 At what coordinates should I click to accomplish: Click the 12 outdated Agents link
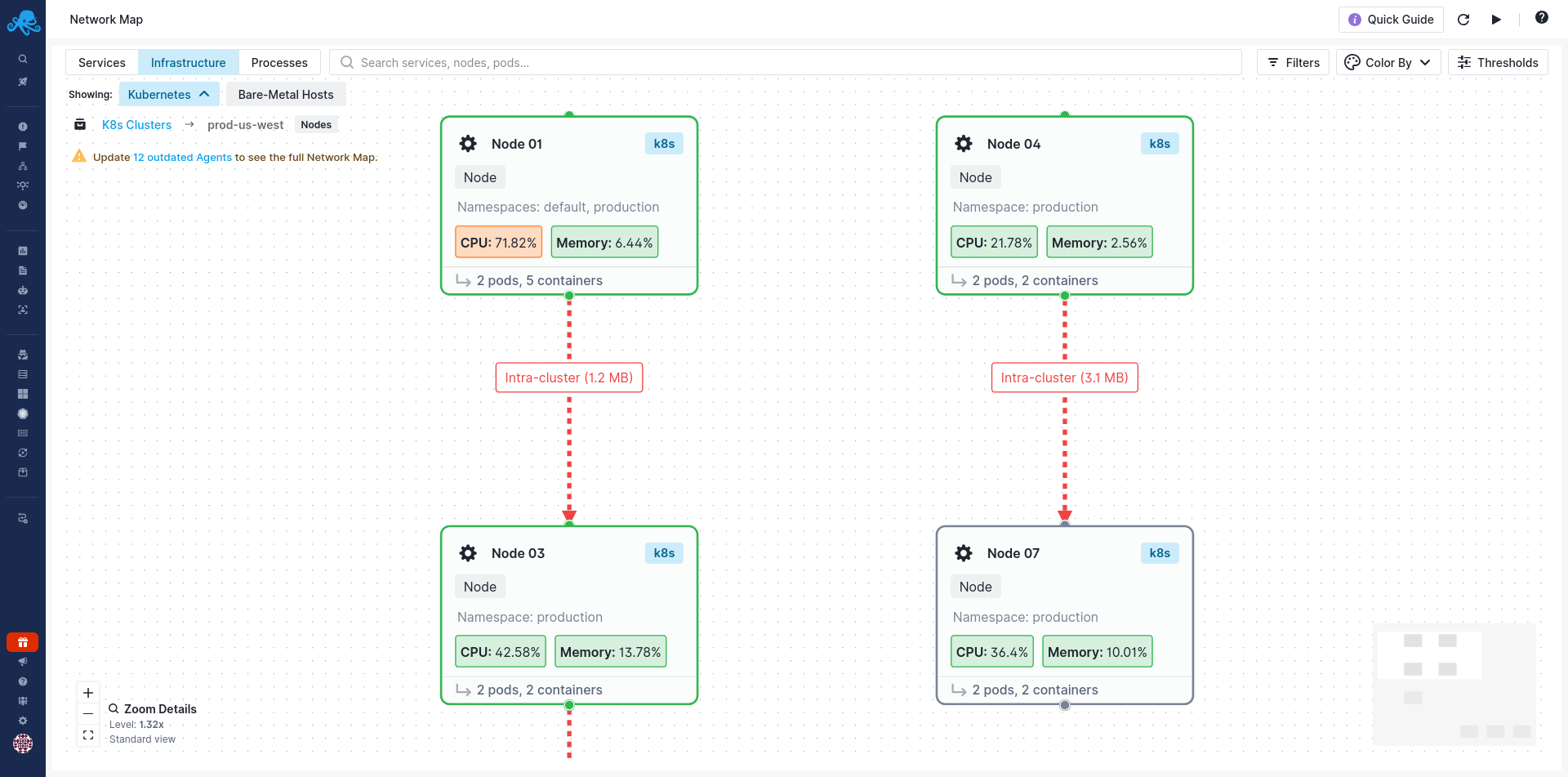tap(182, 157)
